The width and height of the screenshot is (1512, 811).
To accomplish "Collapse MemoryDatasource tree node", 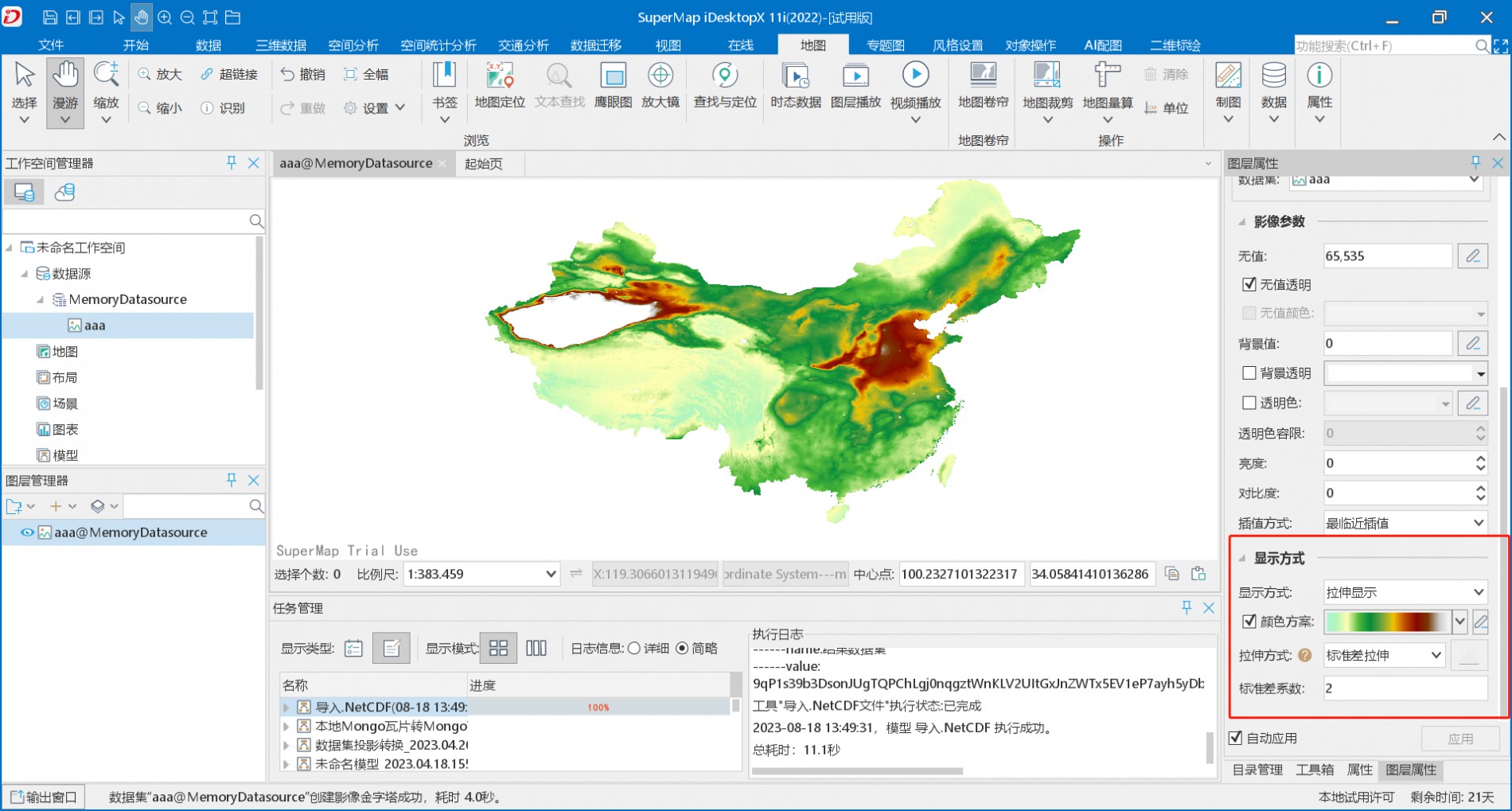I will [x=41, y=299].
